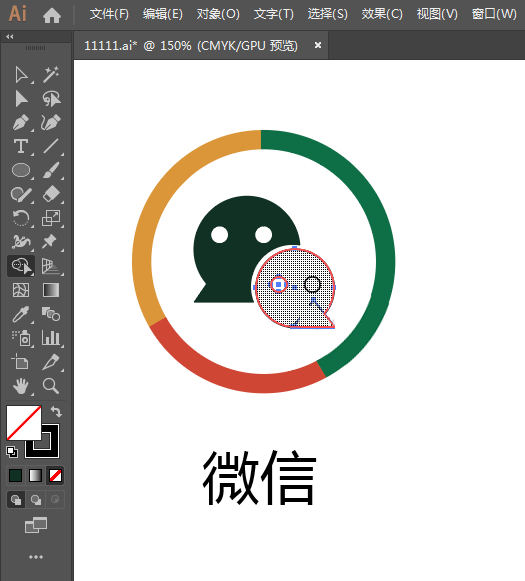This screenshot has height=581, width=525.
Task: Collapse the toolbar with double arrows
Action: click(10, 36)
